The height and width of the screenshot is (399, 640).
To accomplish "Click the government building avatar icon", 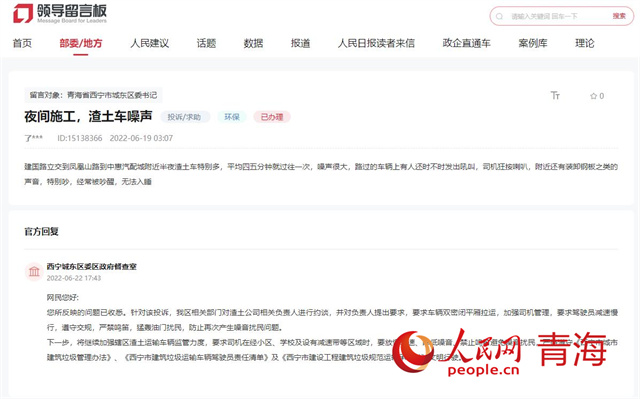I will click(x=34, y=271).
